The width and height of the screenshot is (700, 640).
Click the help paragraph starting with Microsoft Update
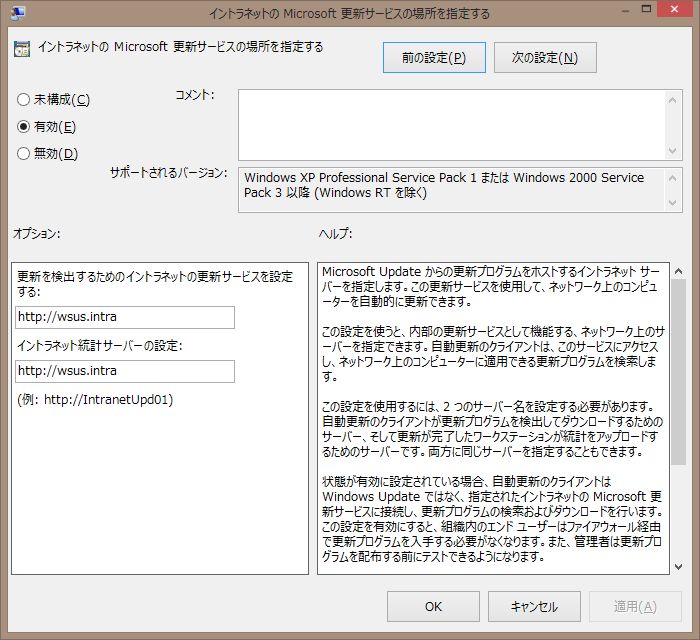(x=490, y=287)
